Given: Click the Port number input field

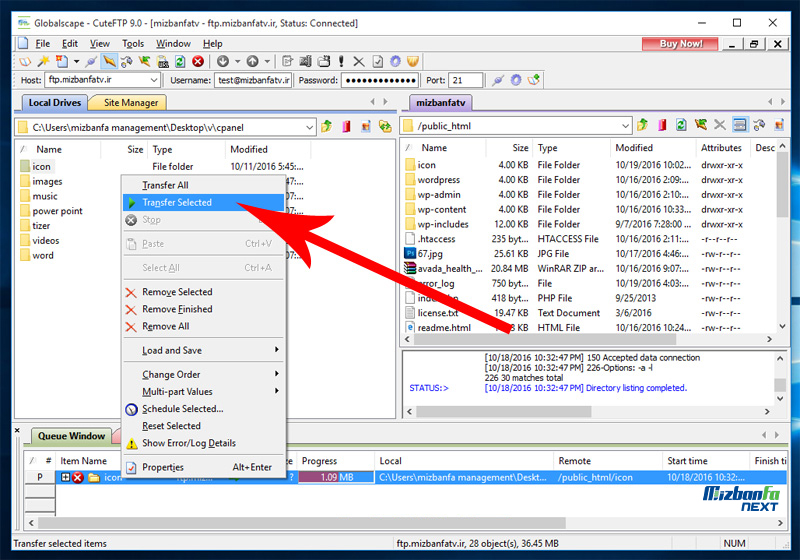Looking at the screenshot, I should 466,80.
